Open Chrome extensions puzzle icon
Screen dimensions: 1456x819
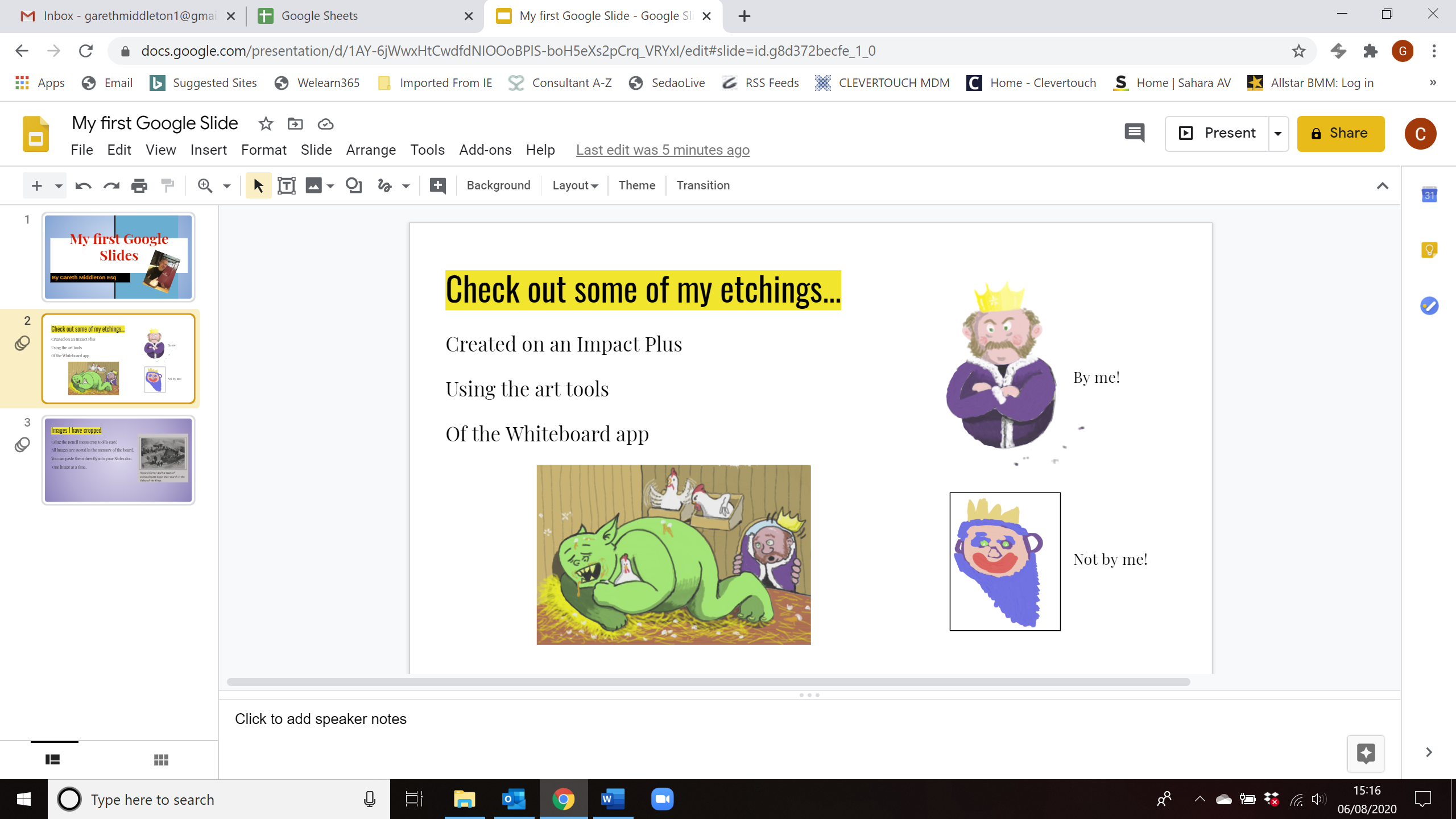[1370, 51]
